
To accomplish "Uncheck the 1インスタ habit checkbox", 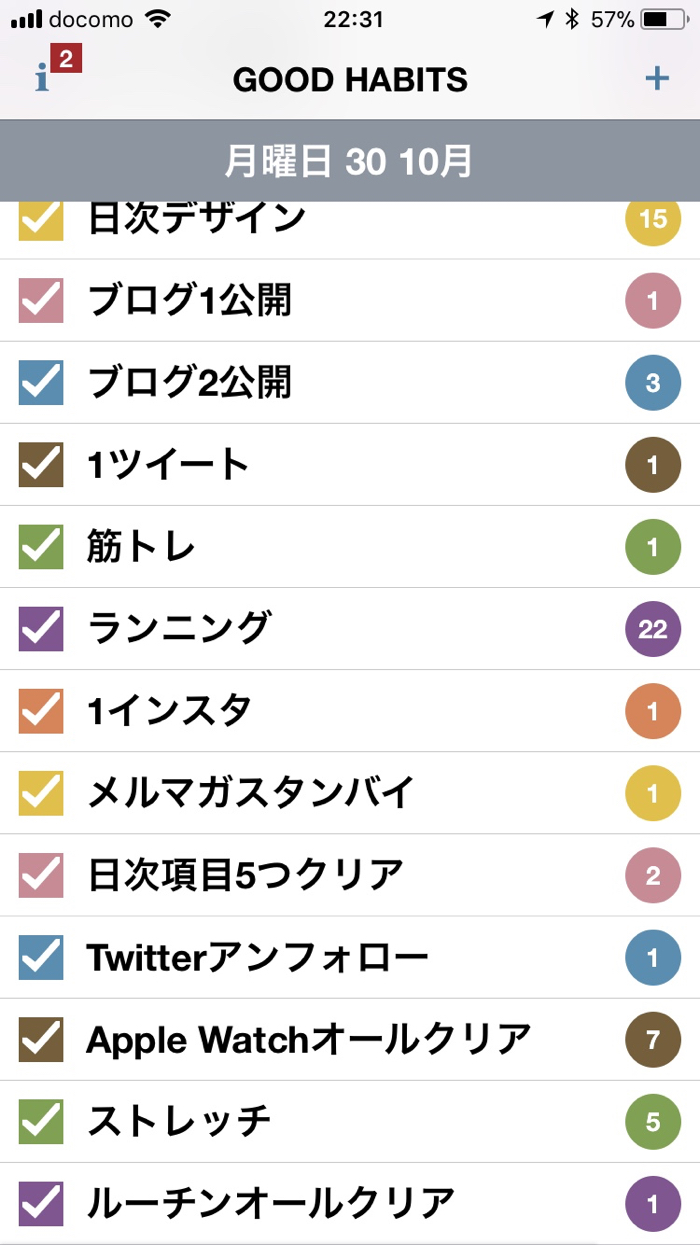I will [41, 710].
